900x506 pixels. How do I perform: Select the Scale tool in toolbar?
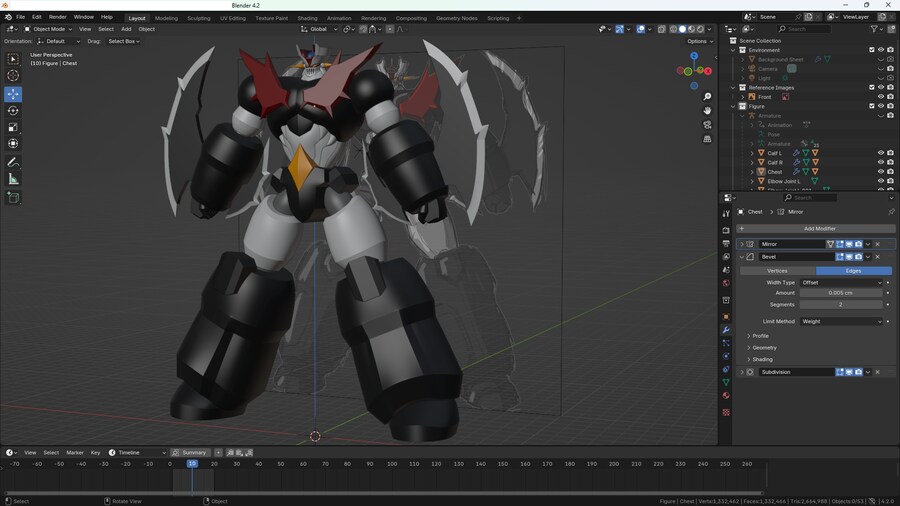coord(13,127)
